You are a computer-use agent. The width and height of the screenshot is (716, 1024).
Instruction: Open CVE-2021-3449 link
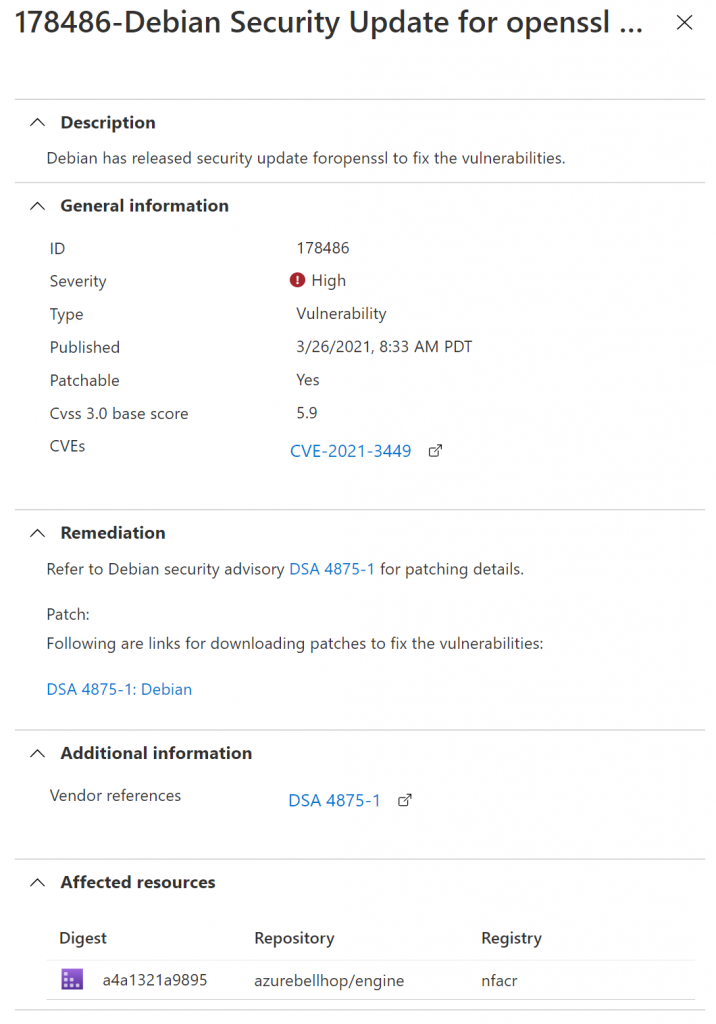(350, 451)
